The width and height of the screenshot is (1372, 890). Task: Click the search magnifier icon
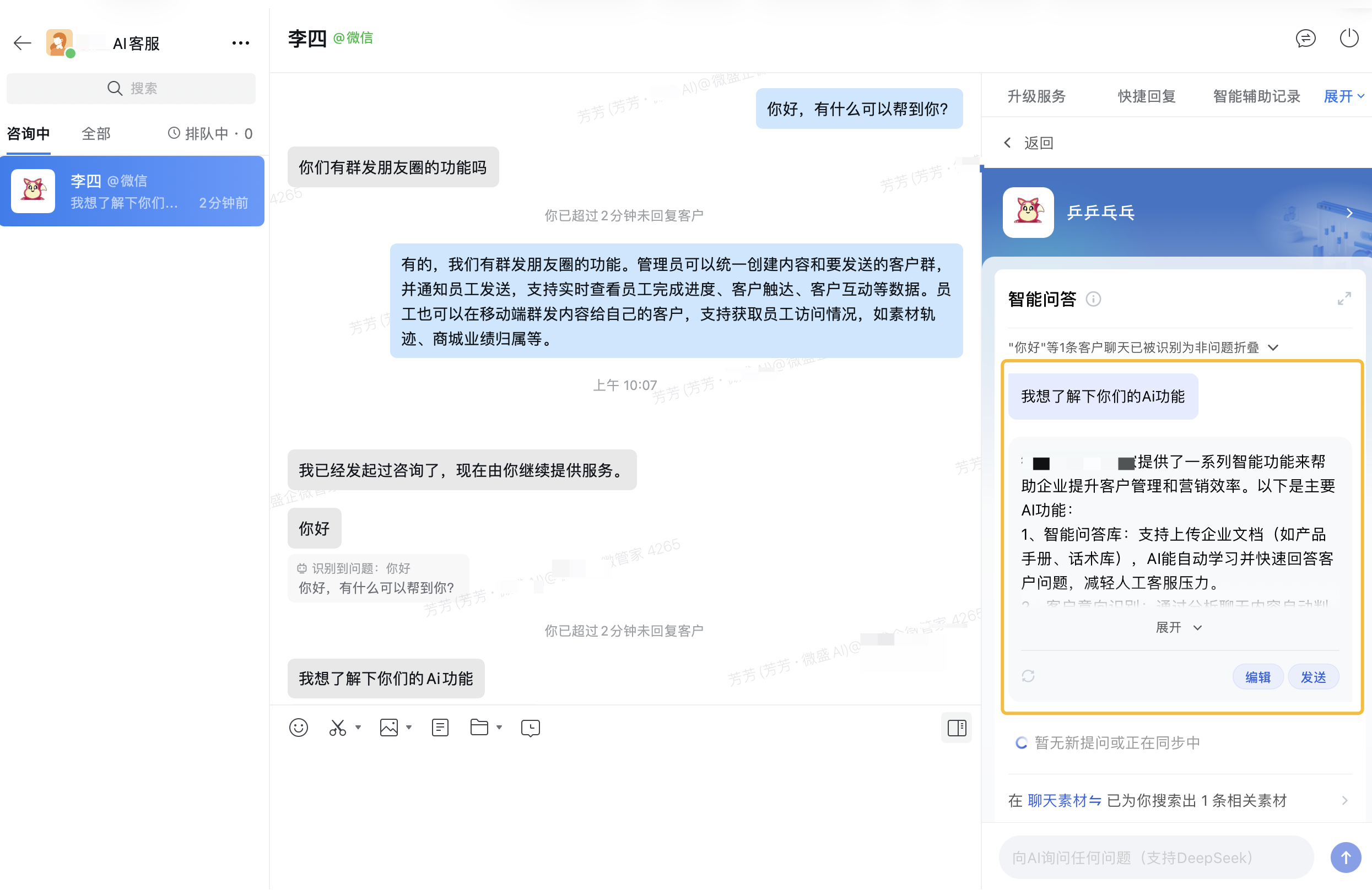click(x=115, y=88)
